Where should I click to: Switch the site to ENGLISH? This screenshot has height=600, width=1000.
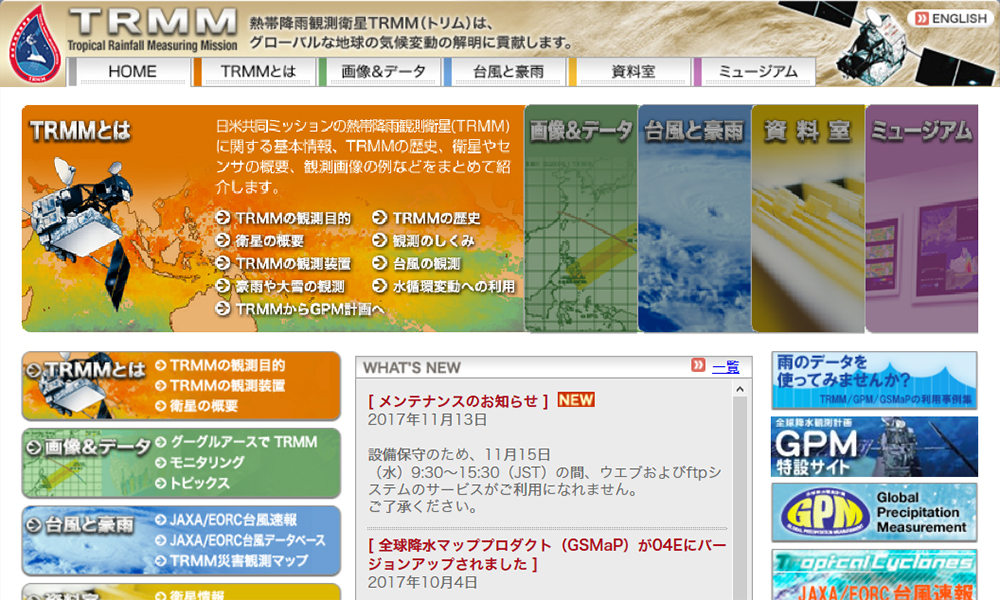952,18
